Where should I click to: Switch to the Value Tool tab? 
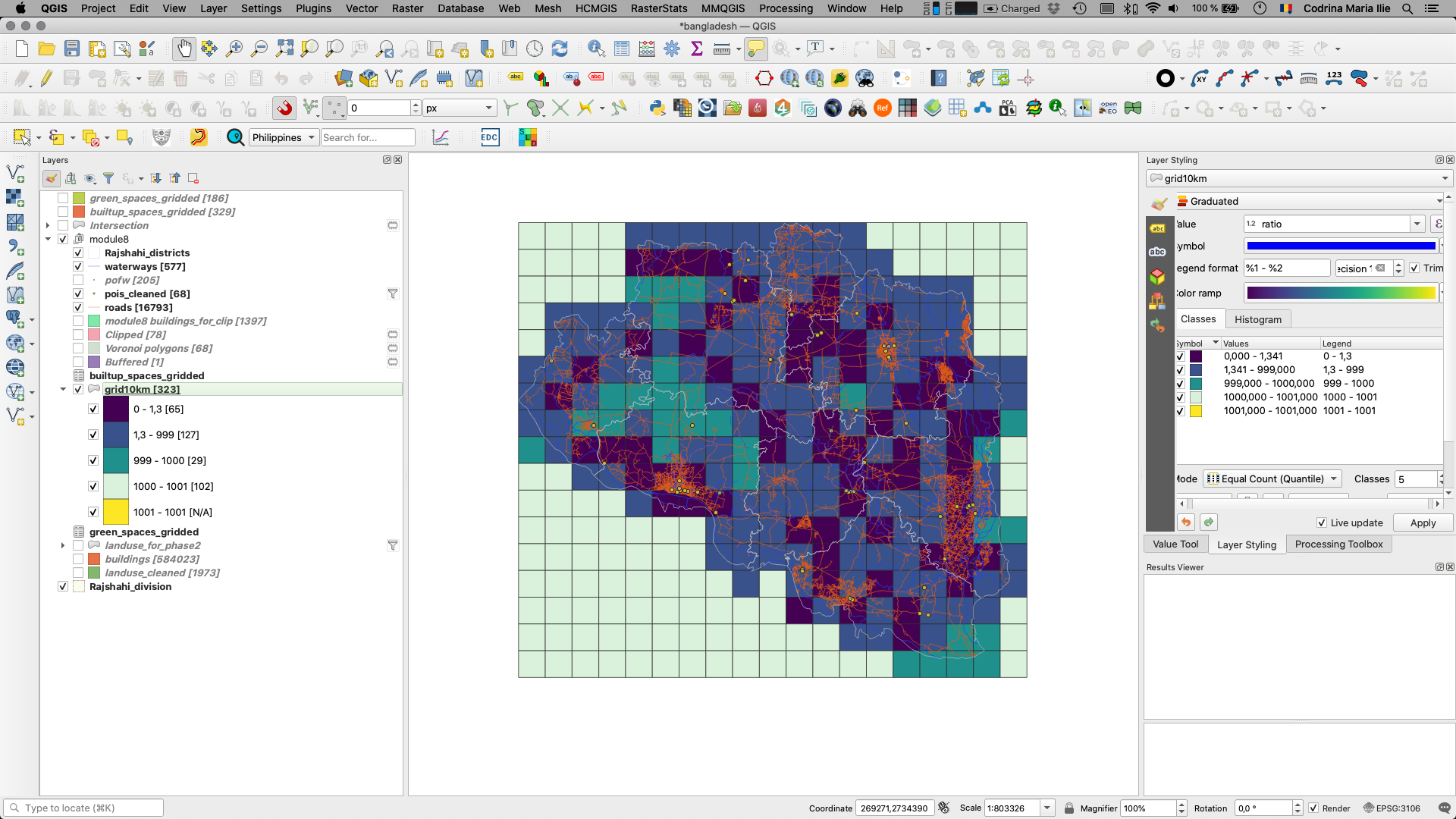point(1175,544)
